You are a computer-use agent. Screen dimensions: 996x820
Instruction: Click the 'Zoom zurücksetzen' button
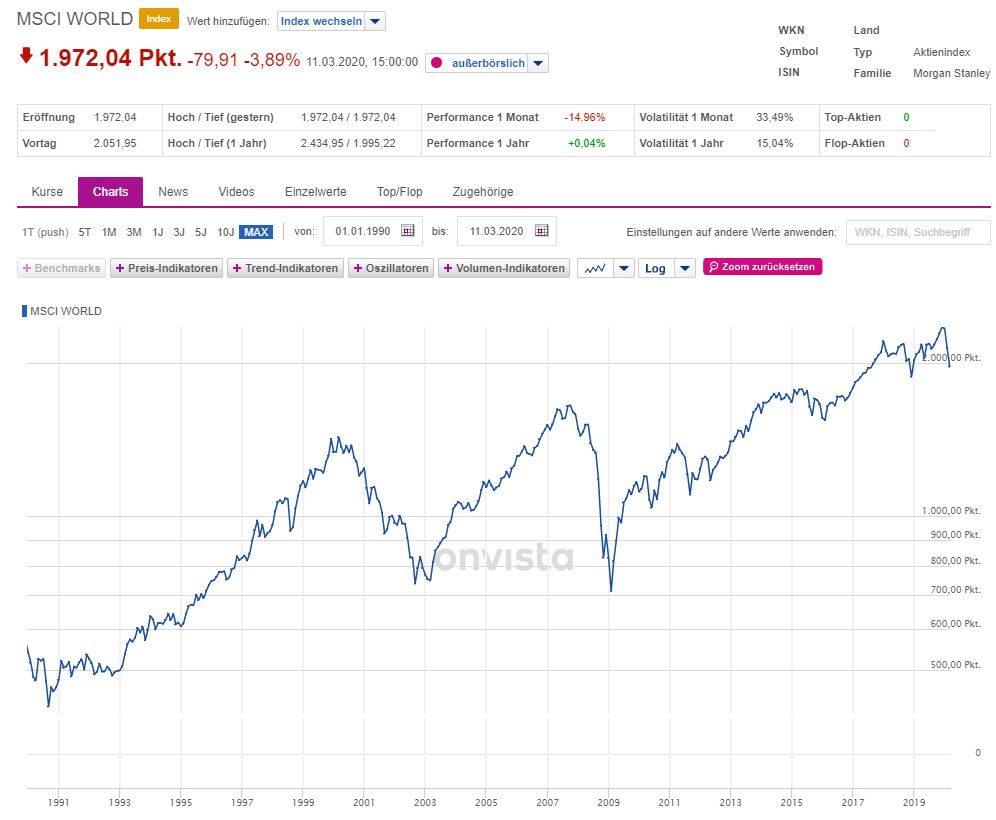click(762, 267)
